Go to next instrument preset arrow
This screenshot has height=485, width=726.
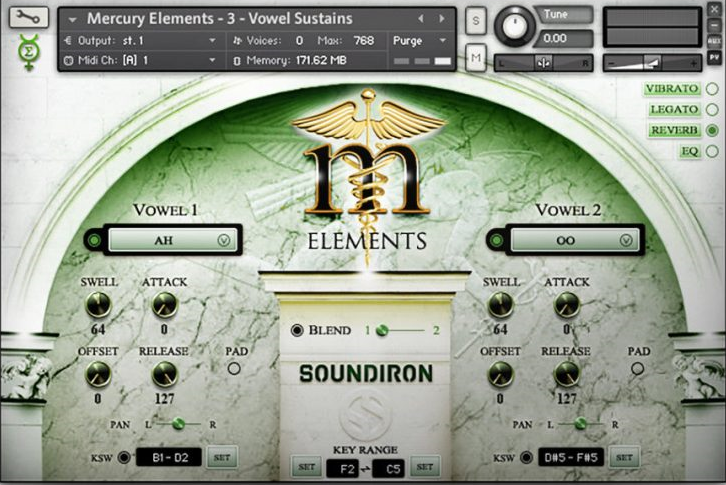(442, 19)
